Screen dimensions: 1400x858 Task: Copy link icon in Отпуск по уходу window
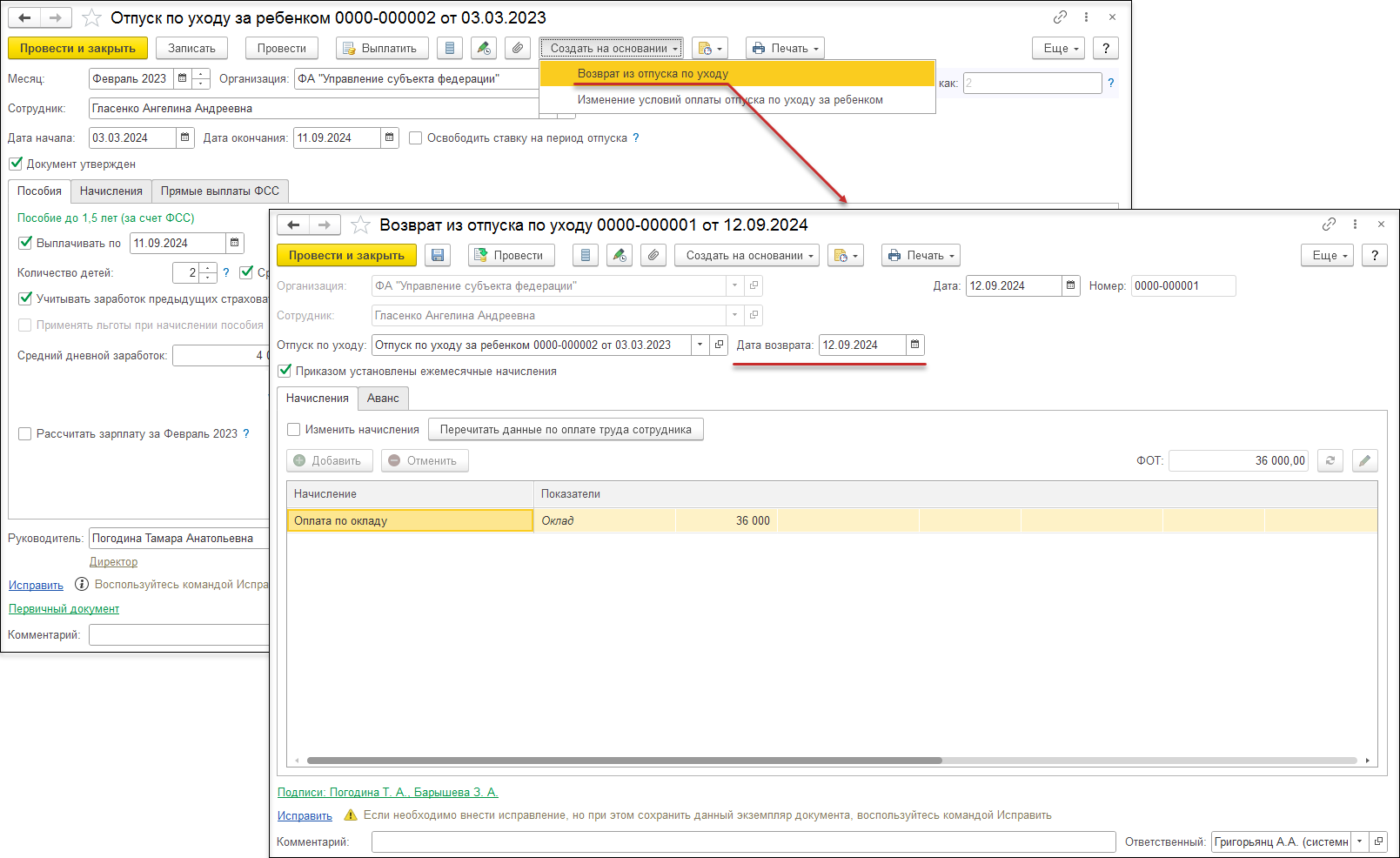[1060, 17]
